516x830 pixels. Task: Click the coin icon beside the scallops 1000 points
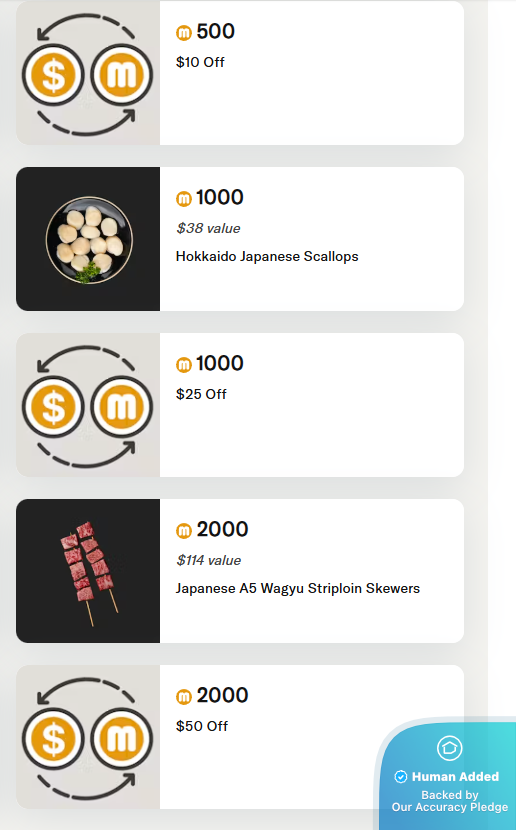coord(184,199)
